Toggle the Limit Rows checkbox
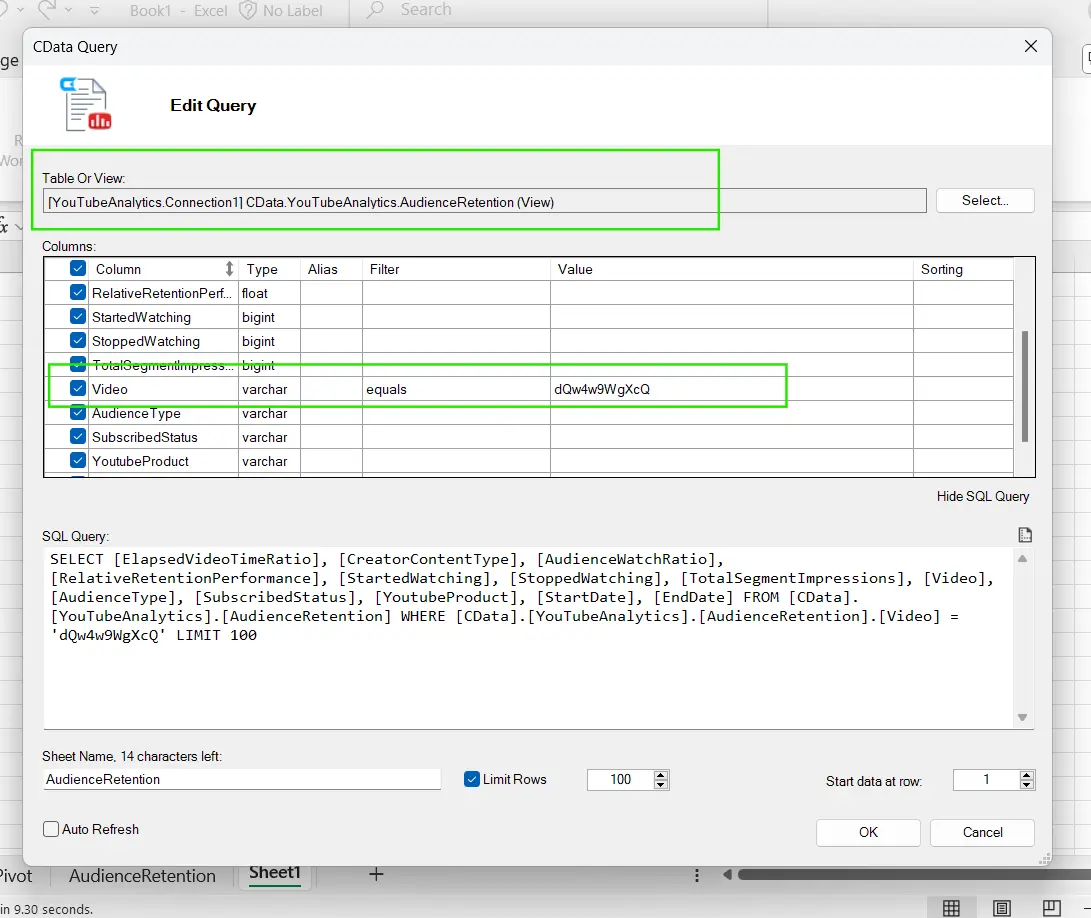1091x918 pixels. click(472, 779)
